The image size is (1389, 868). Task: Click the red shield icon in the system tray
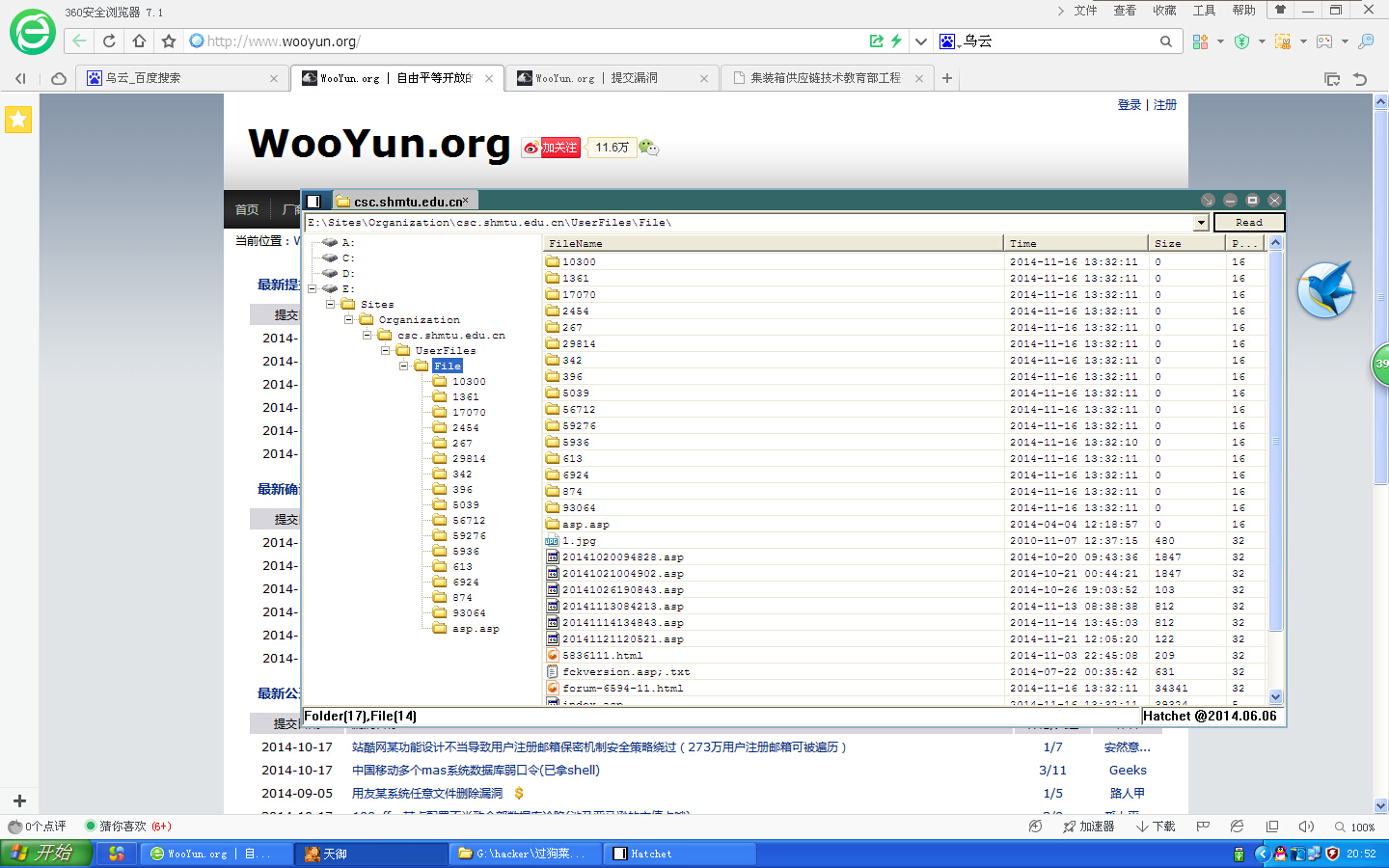[1333, 854]
